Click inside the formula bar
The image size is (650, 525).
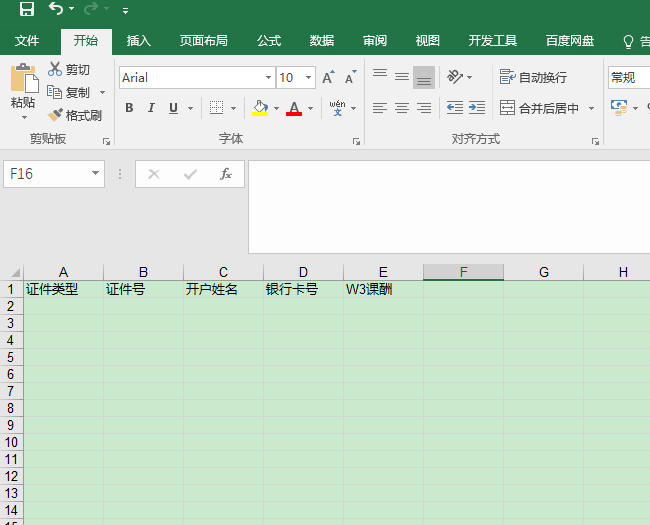point(449,207)
